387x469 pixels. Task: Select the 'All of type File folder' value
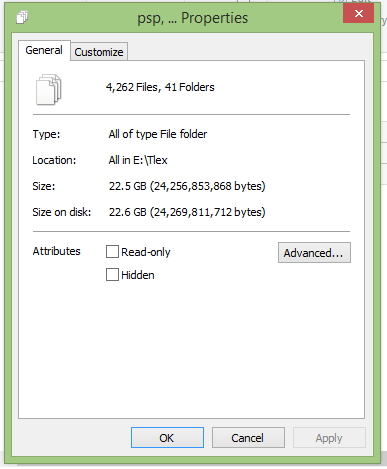tap(158, 134)
